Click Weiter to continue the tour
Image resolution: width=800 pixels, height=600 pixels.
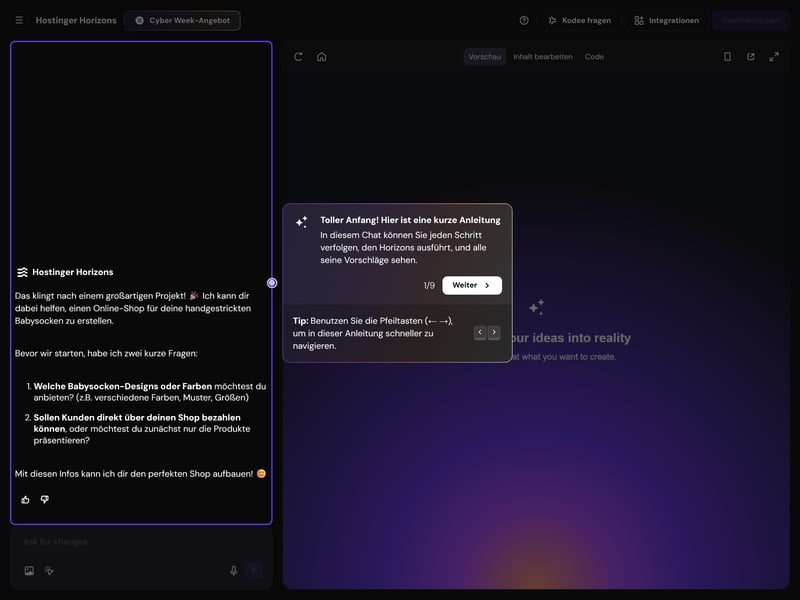click(x=472, y=285)
